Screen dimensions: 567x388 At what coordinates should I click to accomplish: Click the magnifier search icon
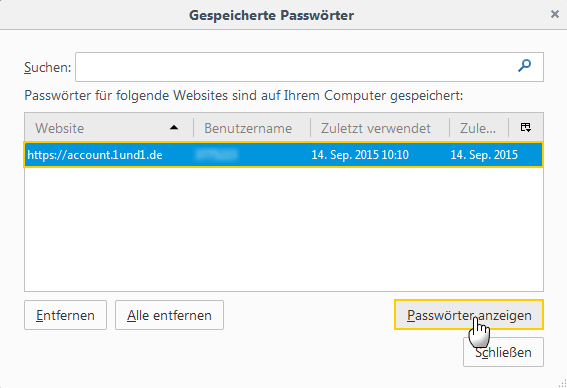click(524, 66)
